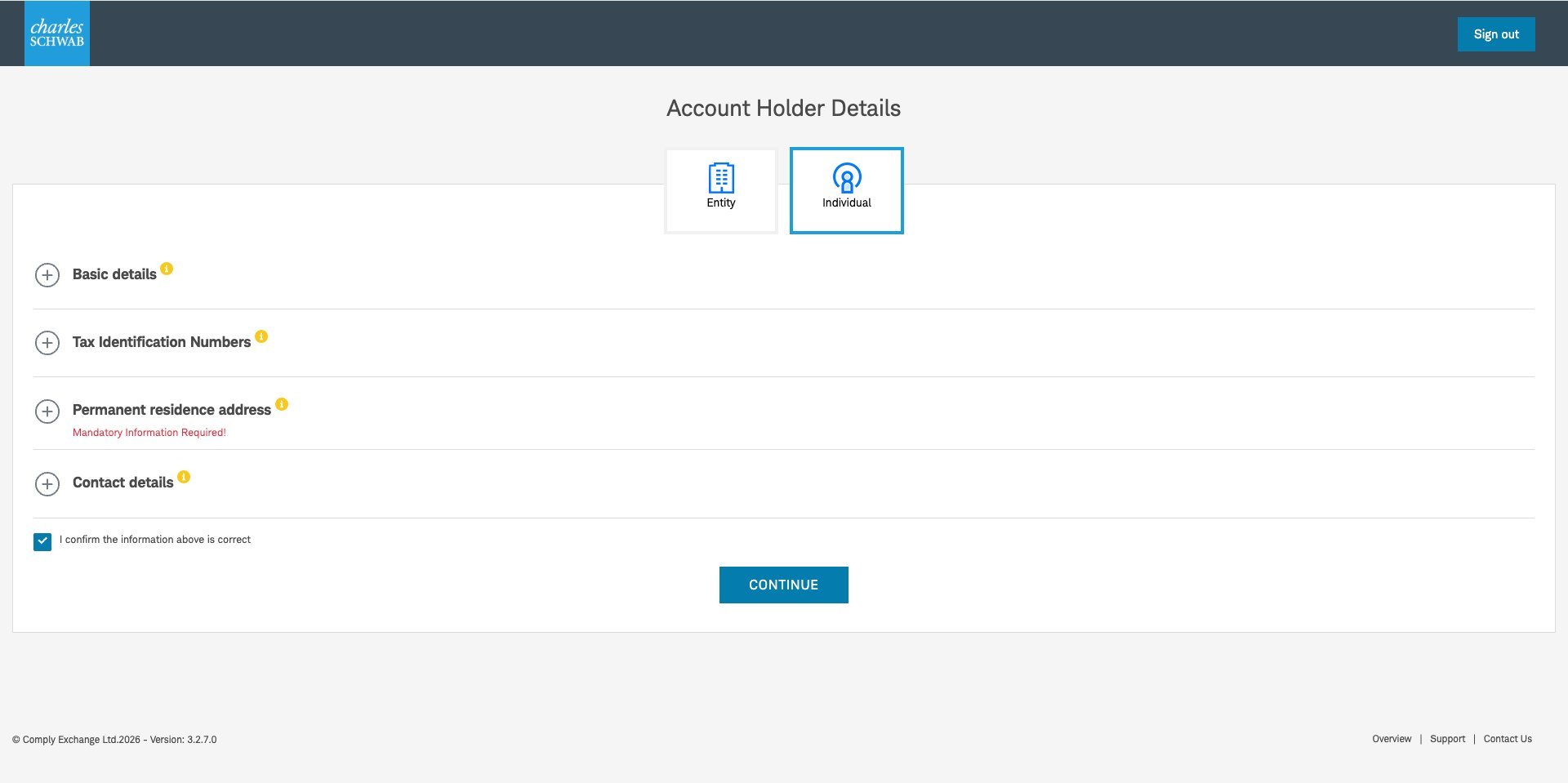Image resolution: width=1568 pixels, height=783 pixels.
Task: Open info tooltip next to Basic details
Action: pyautogui.click(x=167, y=269)
